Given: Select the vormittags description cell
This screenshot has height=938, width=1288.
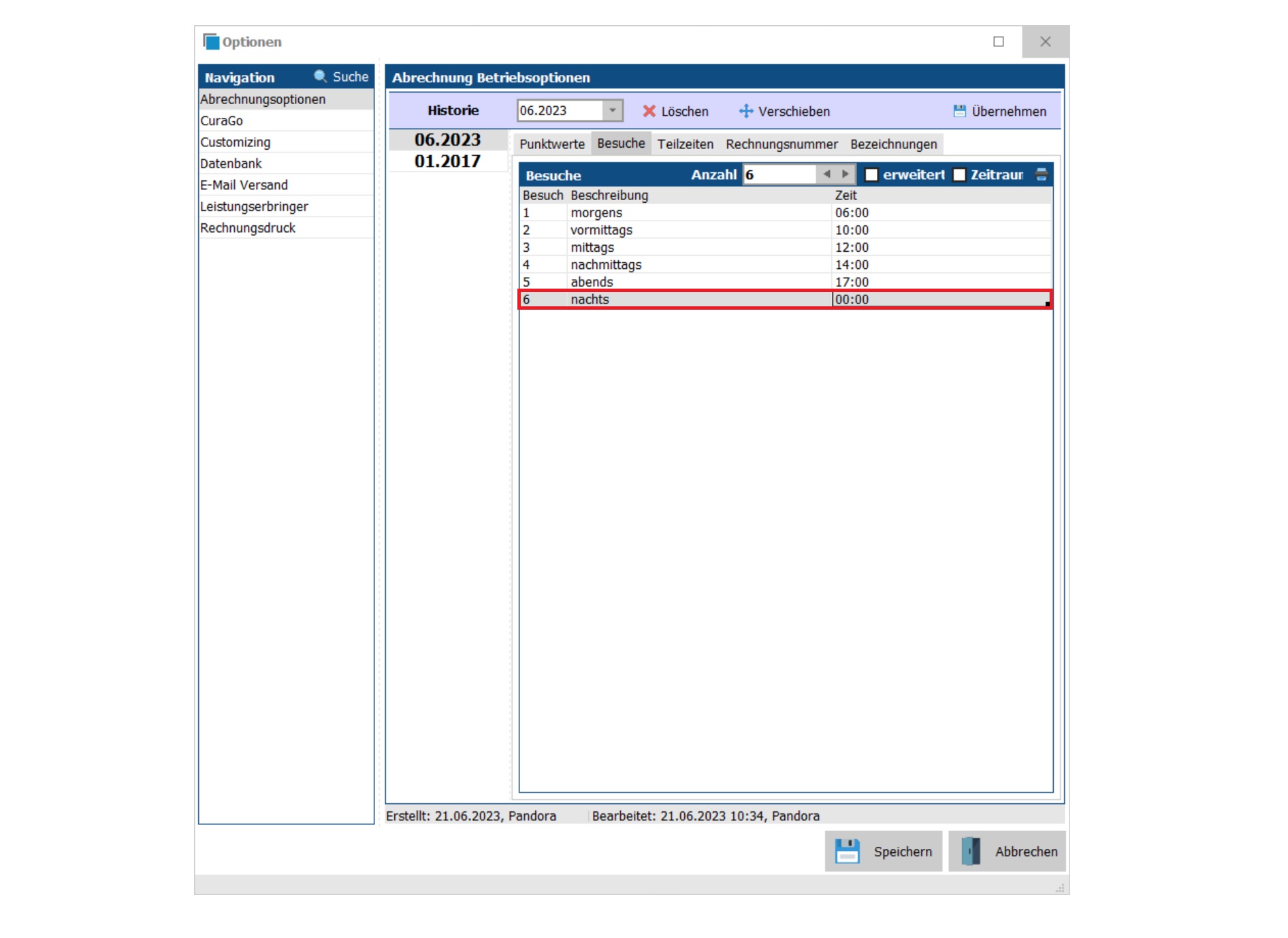Looking at the screenshot, I should (700, 230).
